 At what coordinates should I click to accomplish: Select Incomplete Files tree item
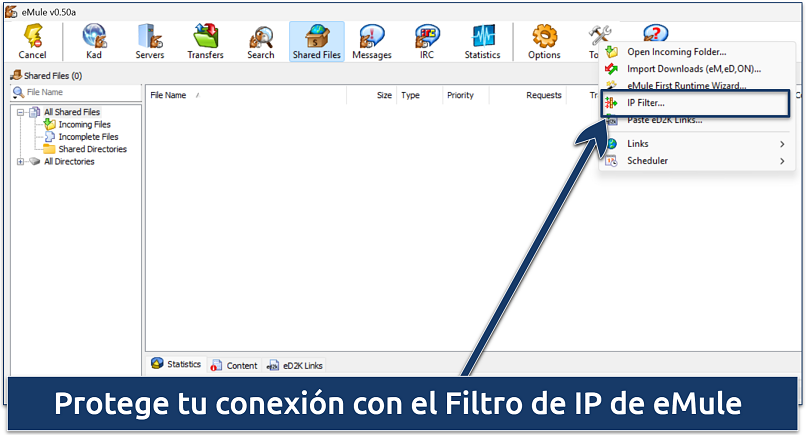coord(88,137)
